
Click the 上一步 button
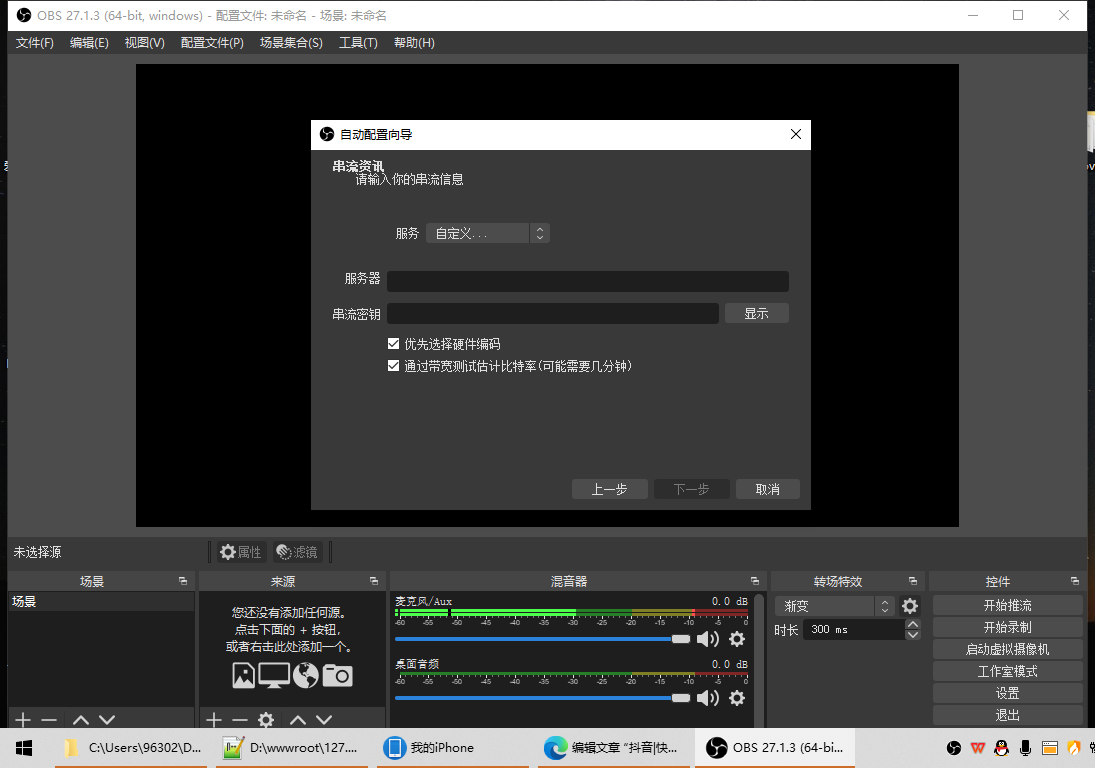coord(610,489)
